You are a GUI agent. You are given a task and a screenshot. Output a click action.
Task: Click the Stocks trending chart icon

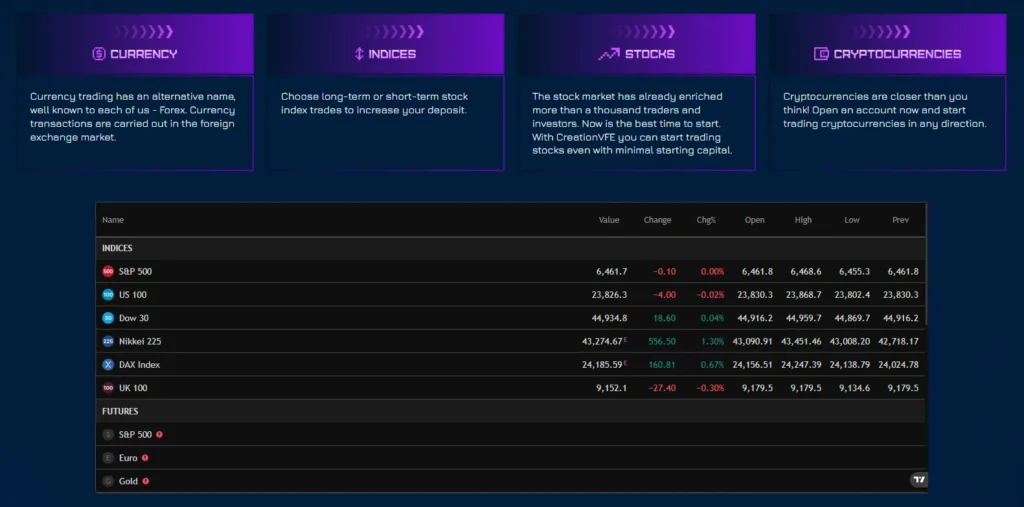[x=609, y=54]
